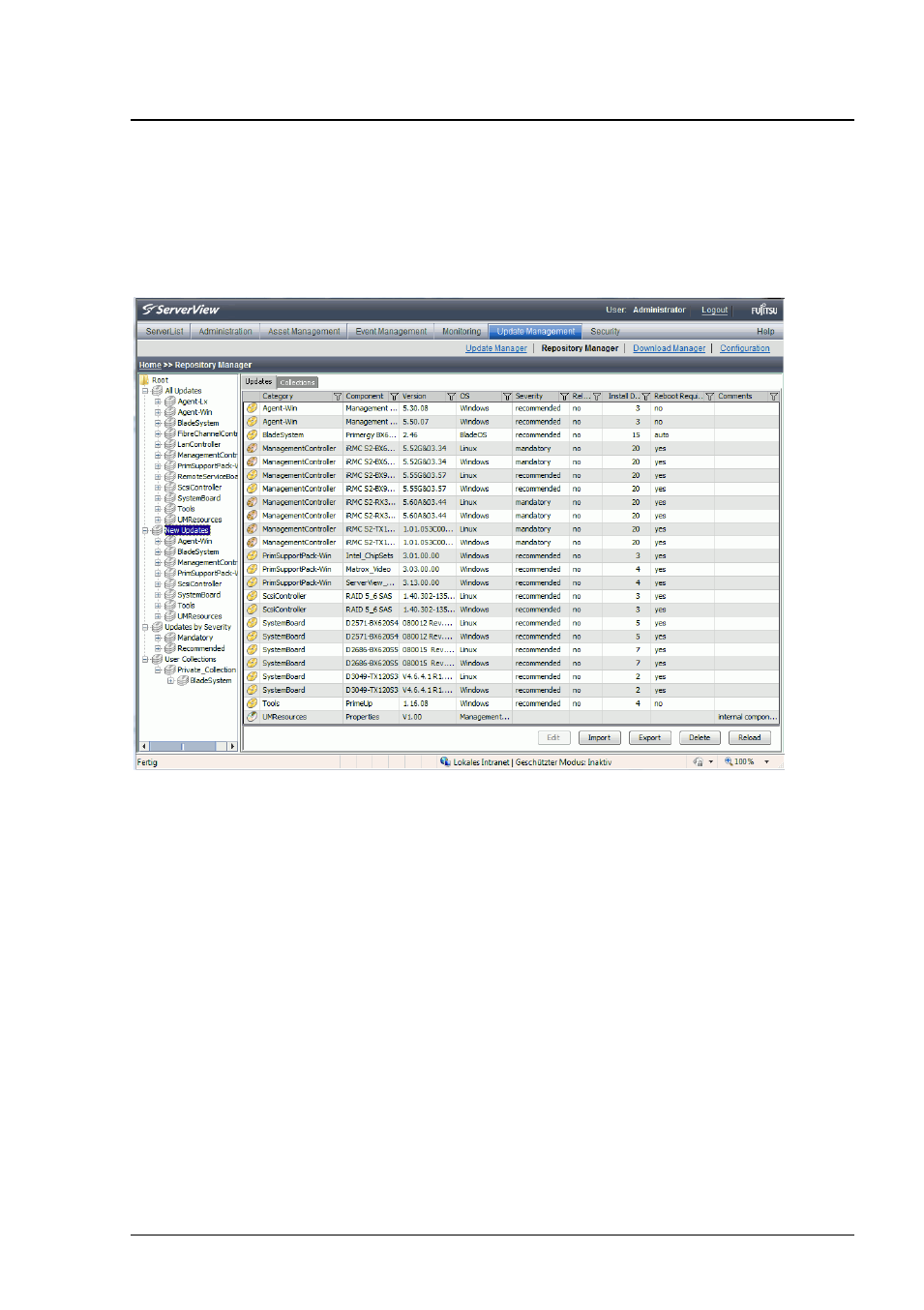Open the Update Manager link
Screen dimensions: 924x1310
pos(496,348)
